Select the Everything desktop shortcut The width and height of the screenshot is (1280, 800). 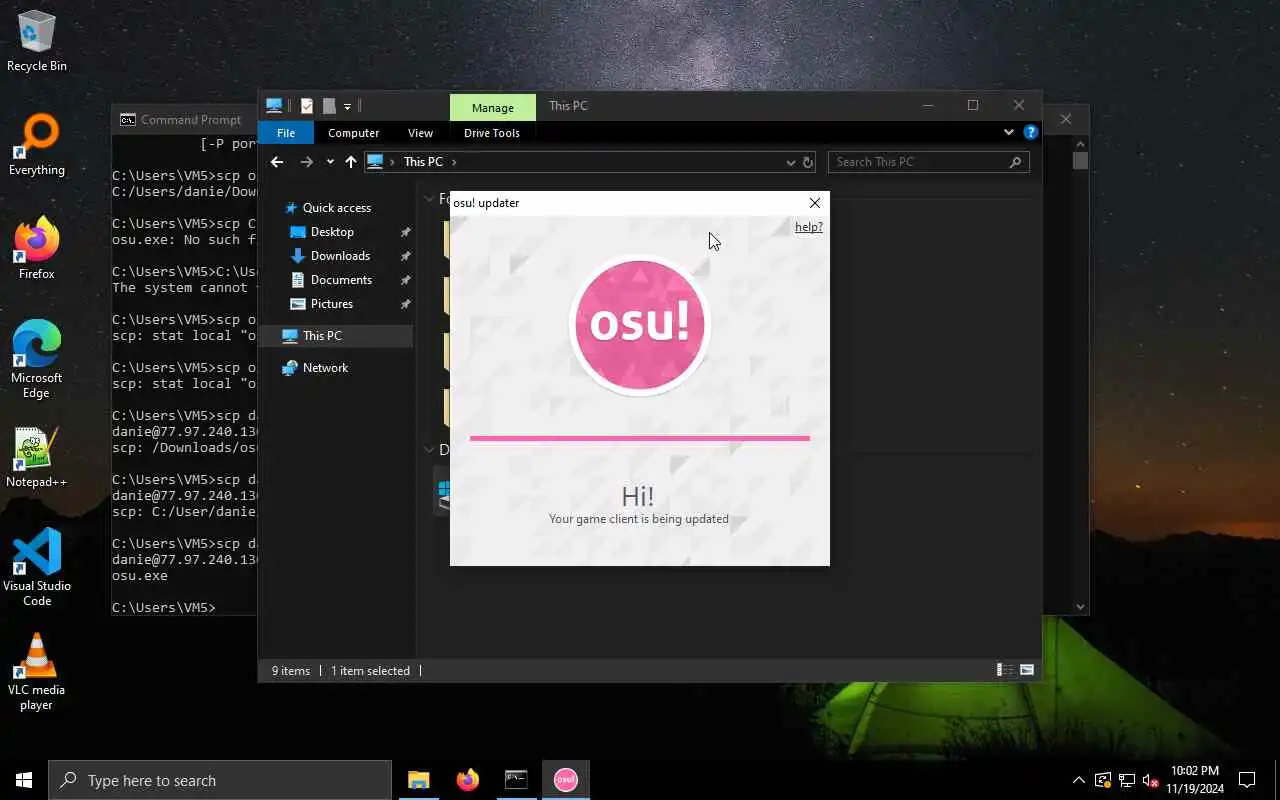pyautogui.click(x=37, y=146)
